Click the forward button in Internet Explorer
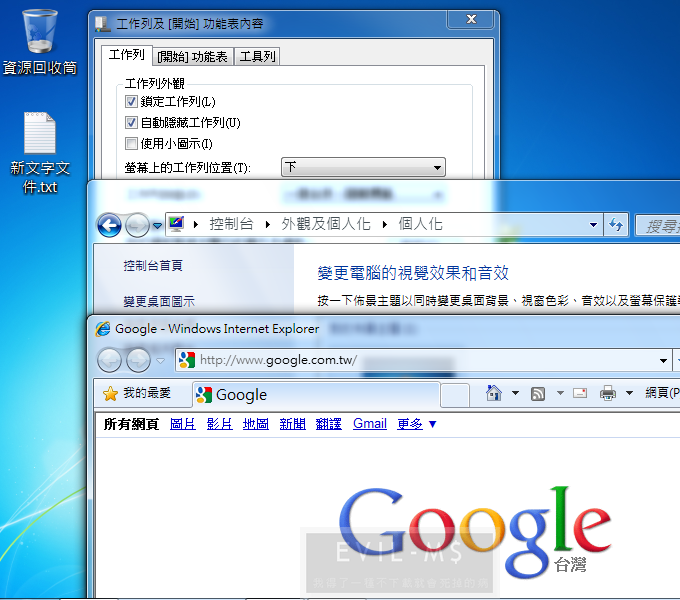This screenshot has width=680, height=600. pos(138,360)
